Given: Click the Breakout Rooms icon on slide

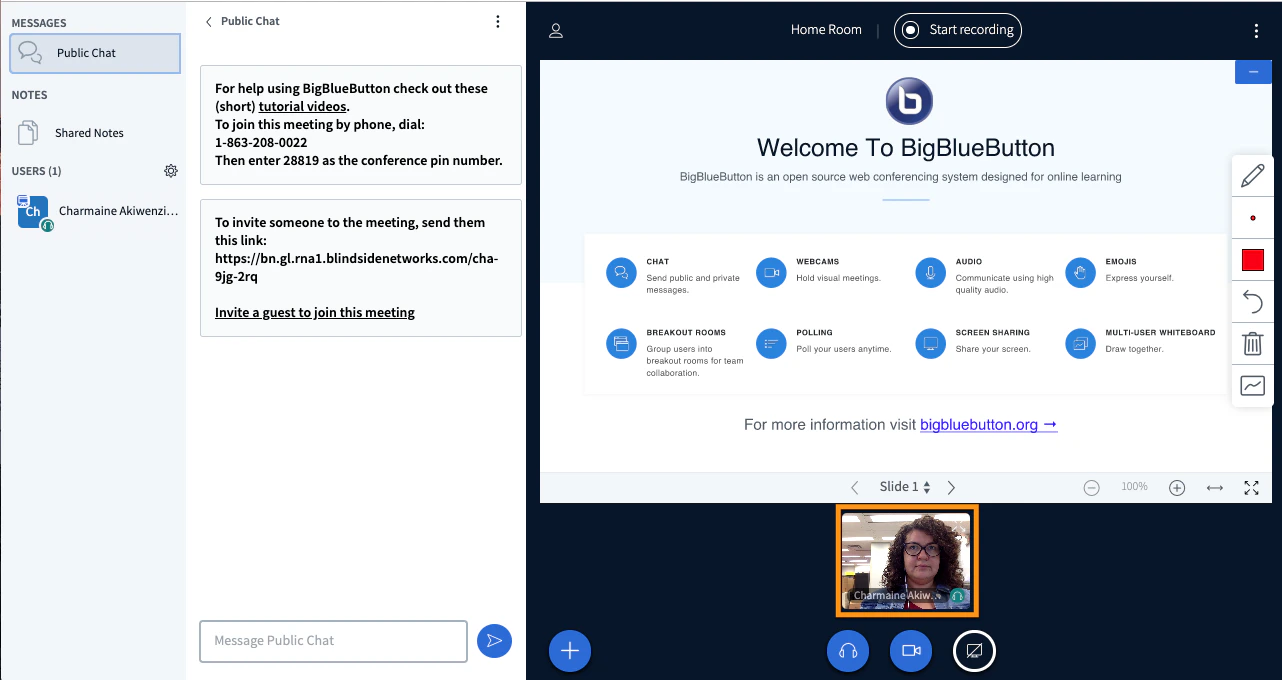Looking at the screenshot, I should 621,343.
